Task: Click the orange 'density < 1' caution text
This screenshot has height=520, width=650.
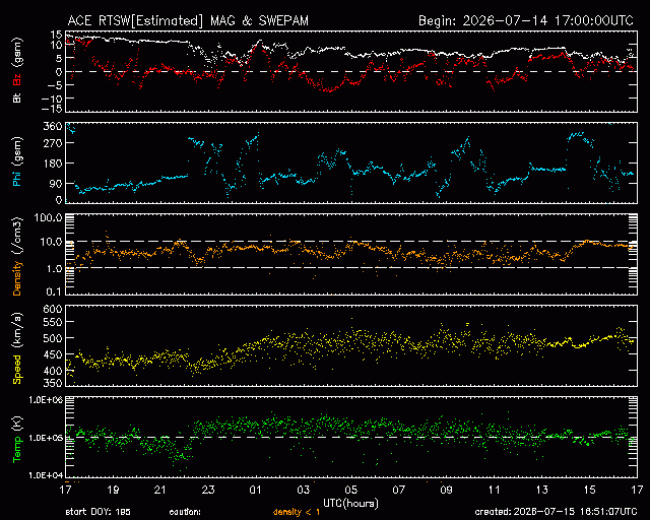Action: 296,512
